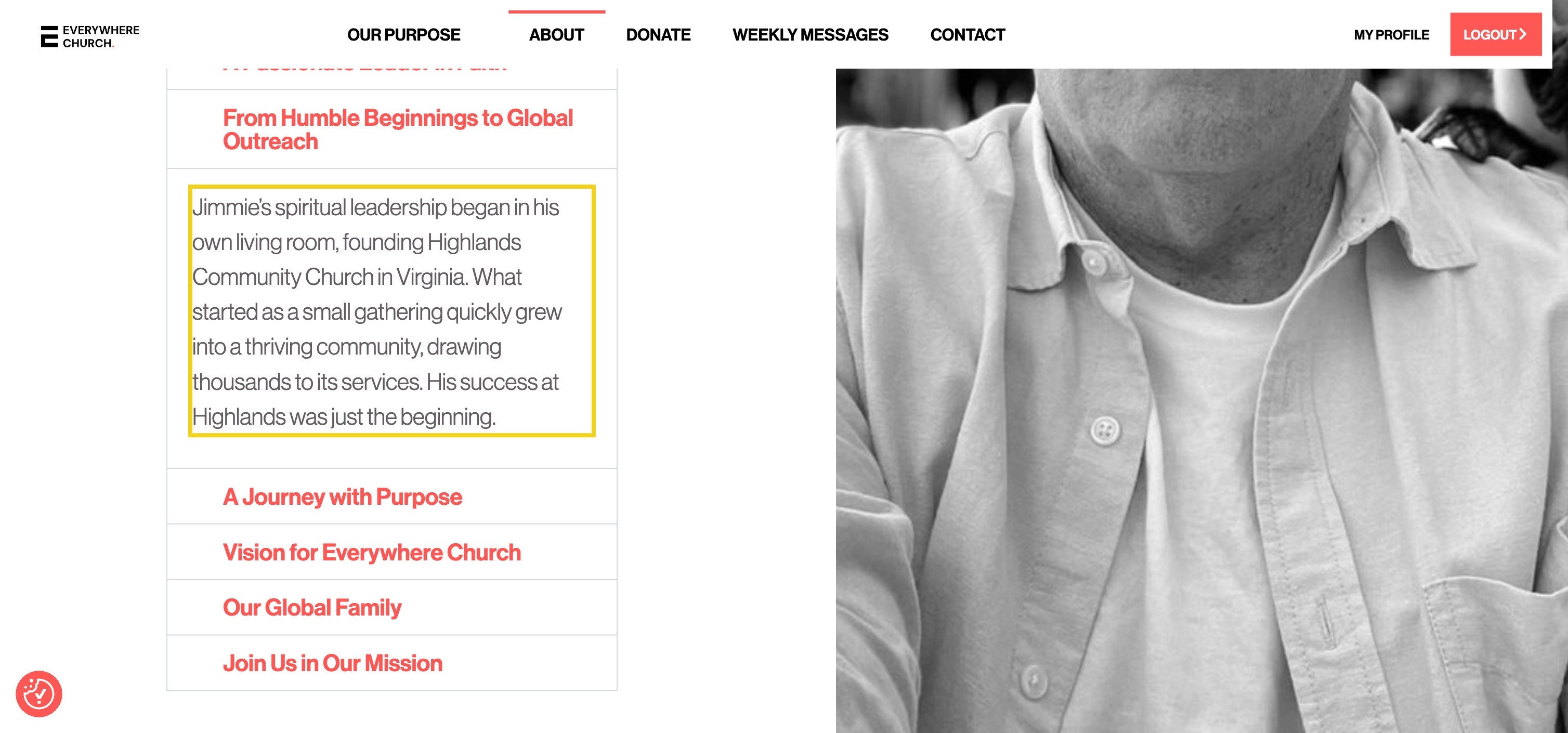
Task: Open the Contact page
Action: (x=967, y=35)
